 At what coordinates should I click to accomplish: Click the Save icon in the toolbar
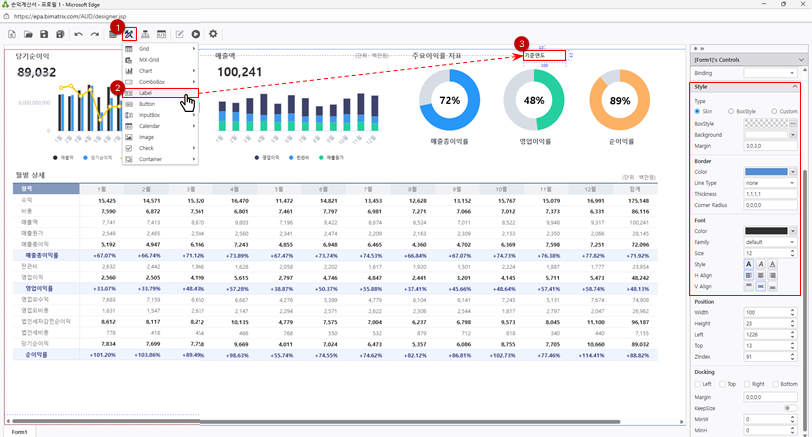(x=44, y=34)
